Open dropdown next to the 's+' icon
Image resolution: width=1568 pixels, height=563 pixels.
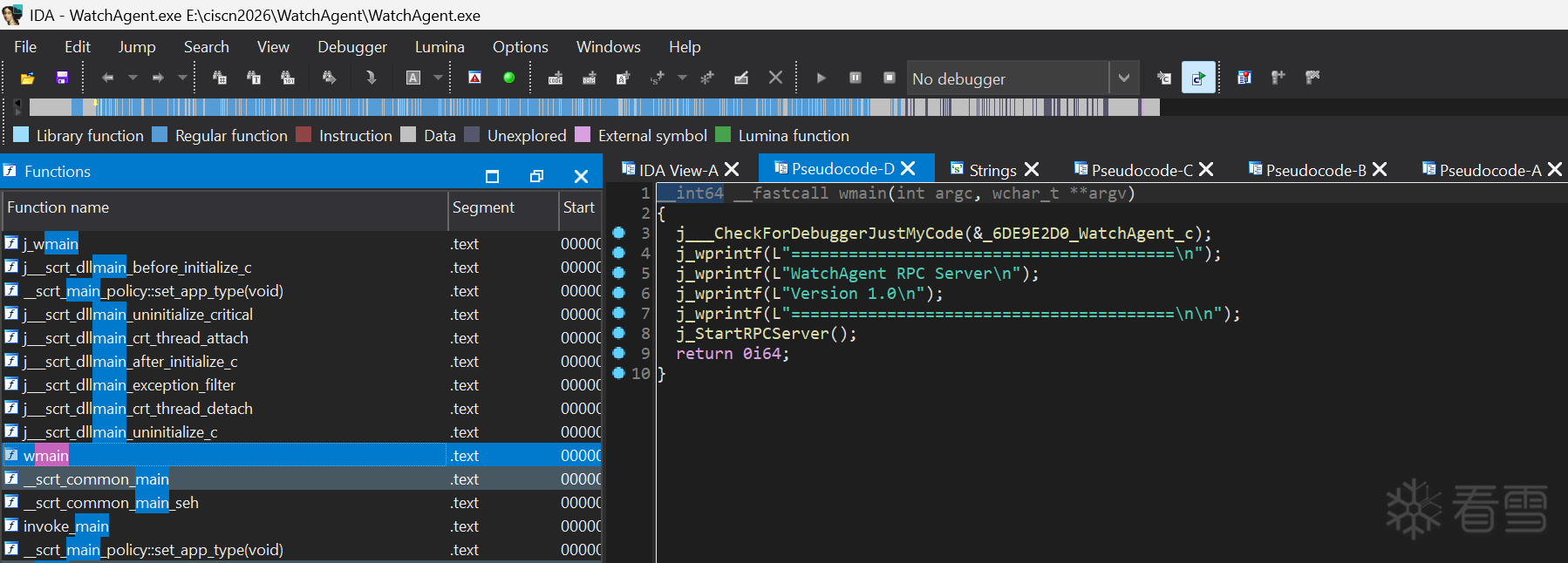tap(682, 78)
